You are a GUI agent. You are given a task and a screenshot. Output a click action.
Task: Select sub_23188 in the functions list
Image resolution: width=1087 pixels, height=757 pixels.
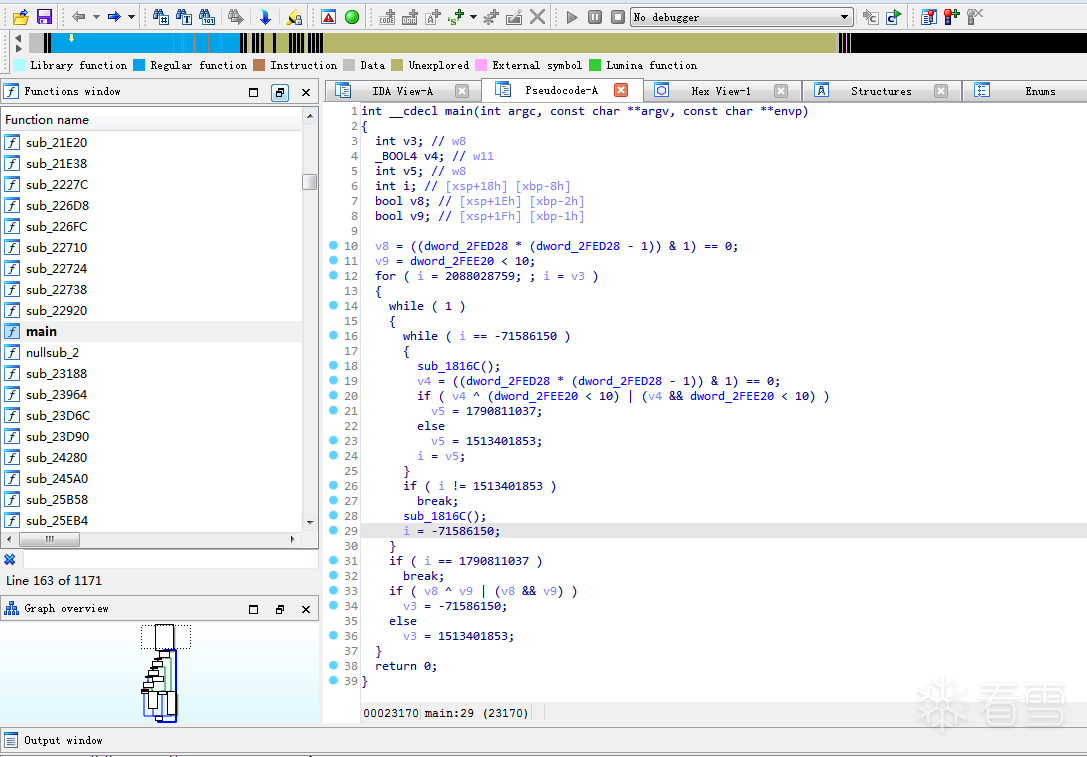[x=56, y=373]
